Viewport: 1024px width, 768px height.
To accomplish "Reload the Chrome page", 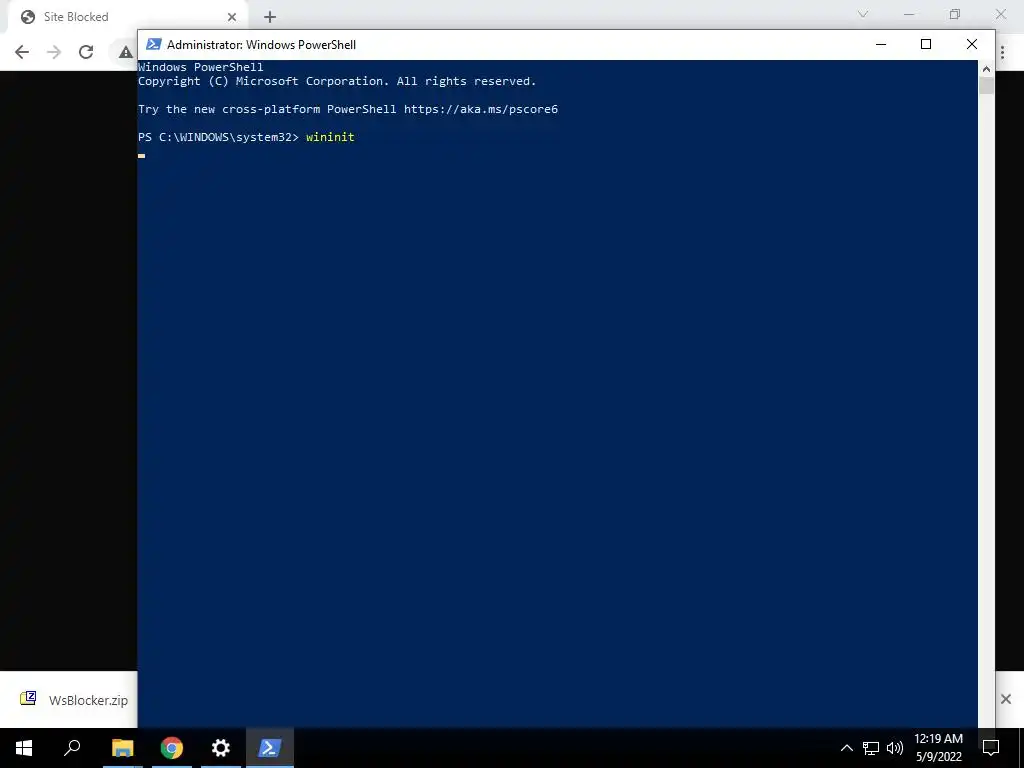I will [x=86, y=52].
